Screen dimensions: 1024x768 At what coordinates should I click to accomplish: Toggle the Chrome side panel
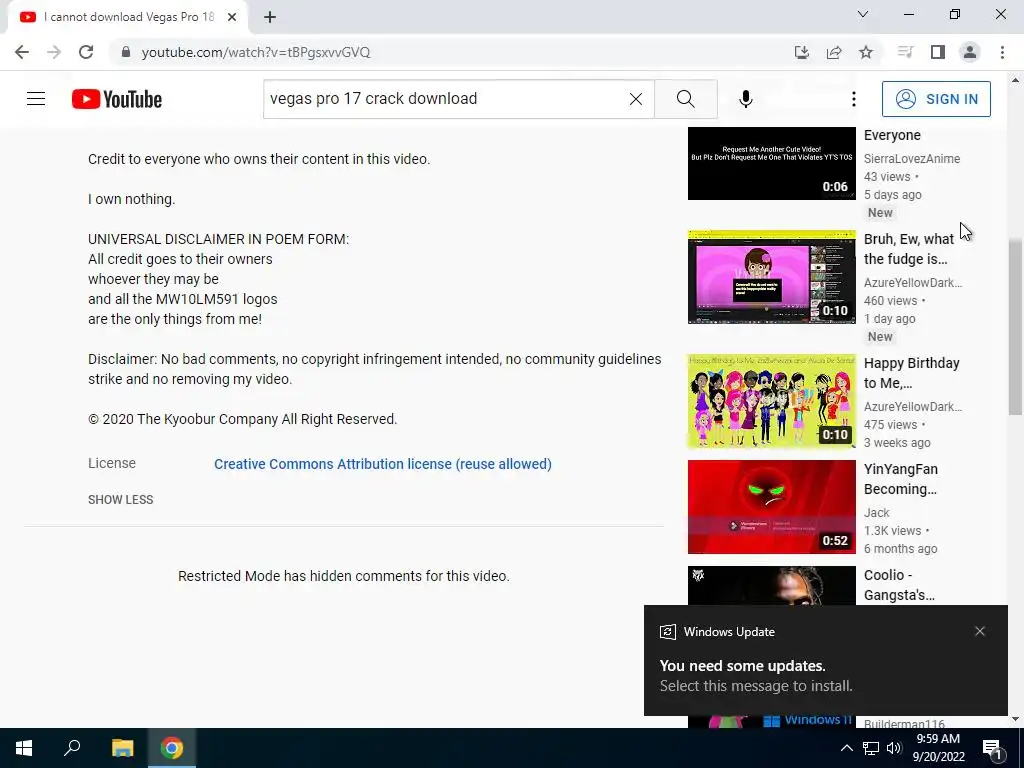tap(938, 52)
